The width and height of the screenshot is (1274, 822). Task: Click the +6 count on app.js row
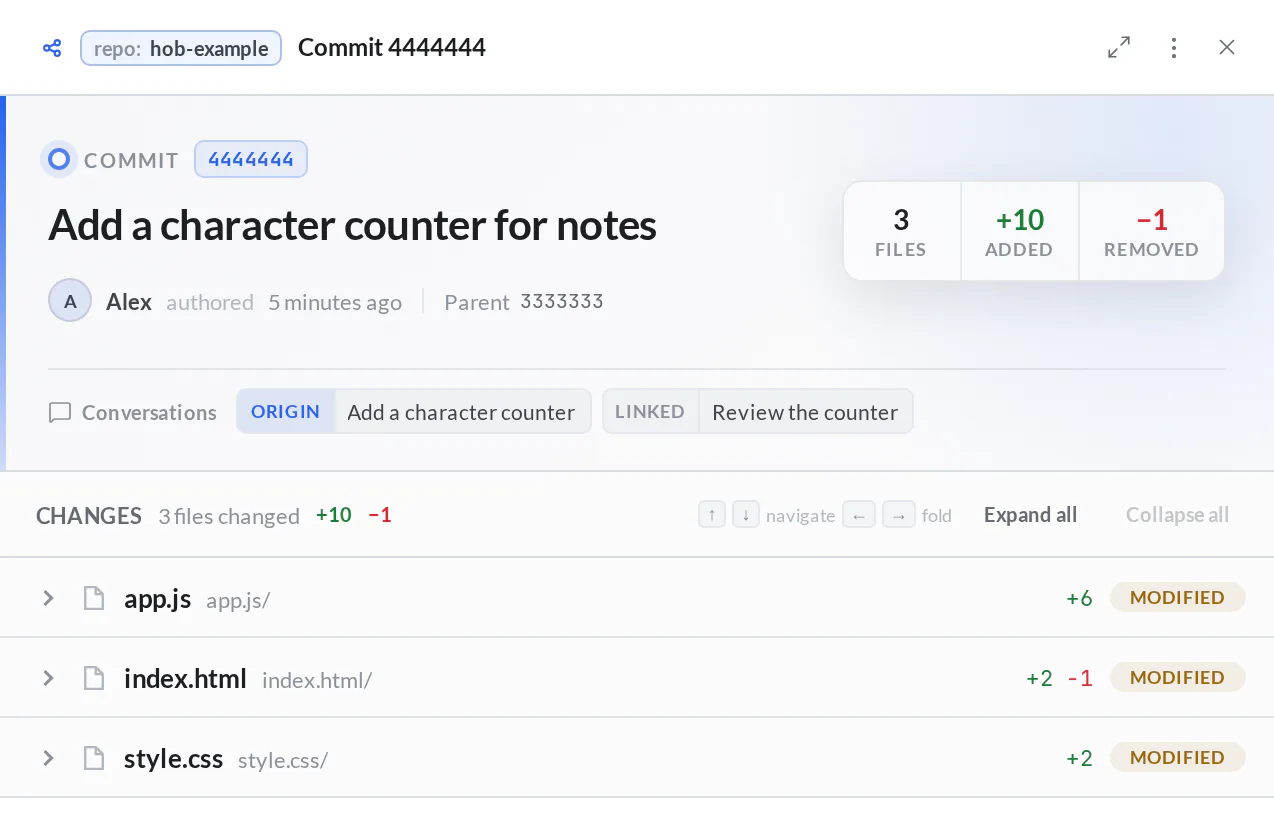coord(1079,598)
